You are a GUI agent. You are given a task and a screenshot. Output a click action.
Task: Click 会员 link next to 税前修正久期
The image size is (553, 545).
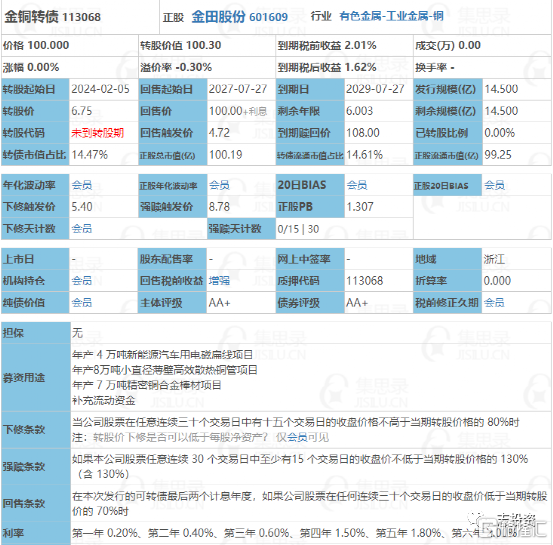coord(494,303)
